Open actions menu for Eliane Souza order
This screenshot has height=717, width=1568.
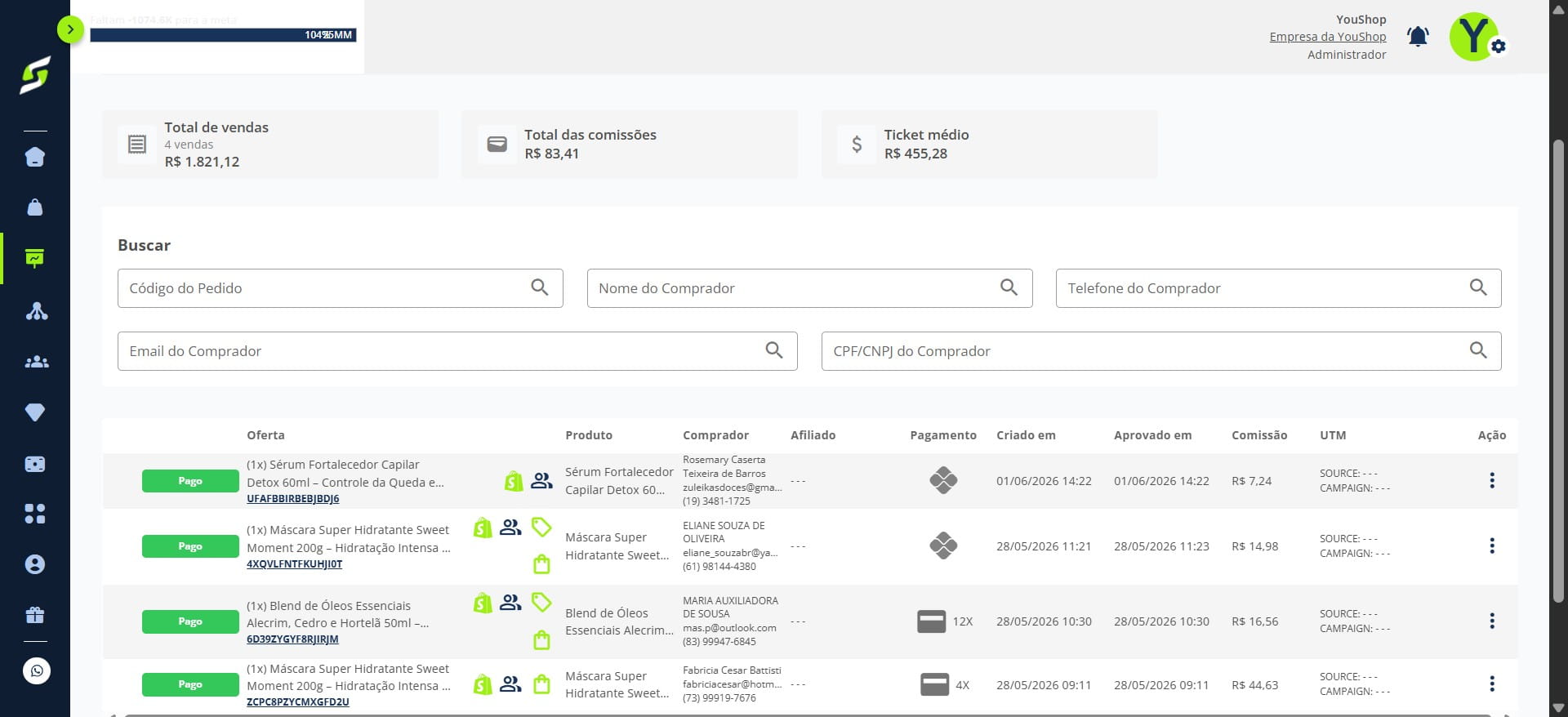click(1491, 546)
